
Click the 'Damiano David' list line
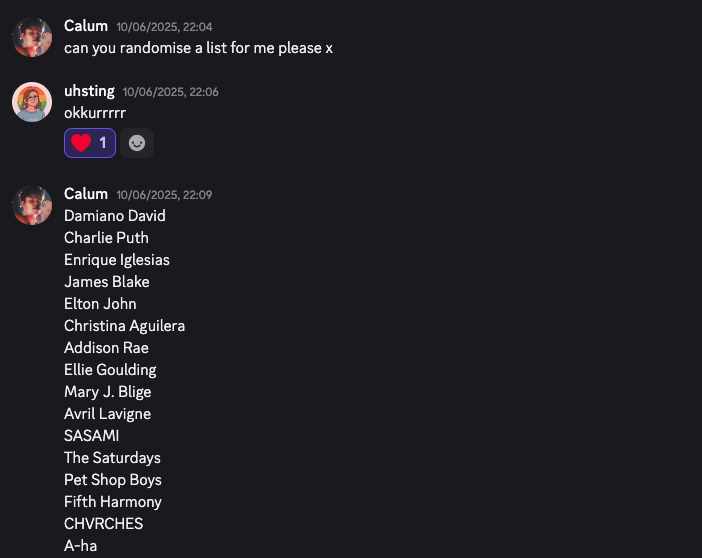pos(115,216)
